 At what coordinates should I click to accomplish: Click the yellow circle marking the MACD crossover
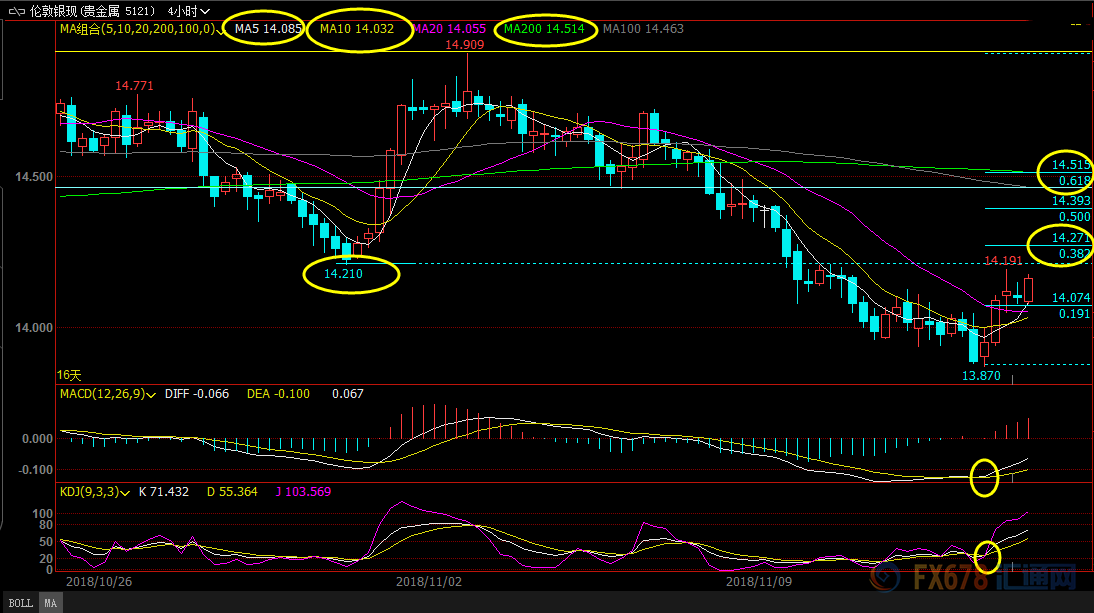pos(985,476)
